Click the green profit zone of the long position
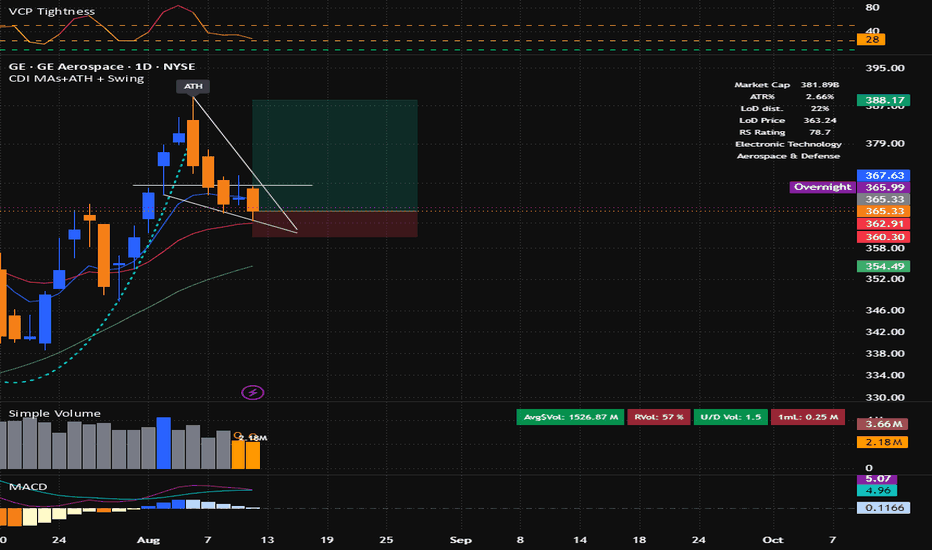 (335, 155)
